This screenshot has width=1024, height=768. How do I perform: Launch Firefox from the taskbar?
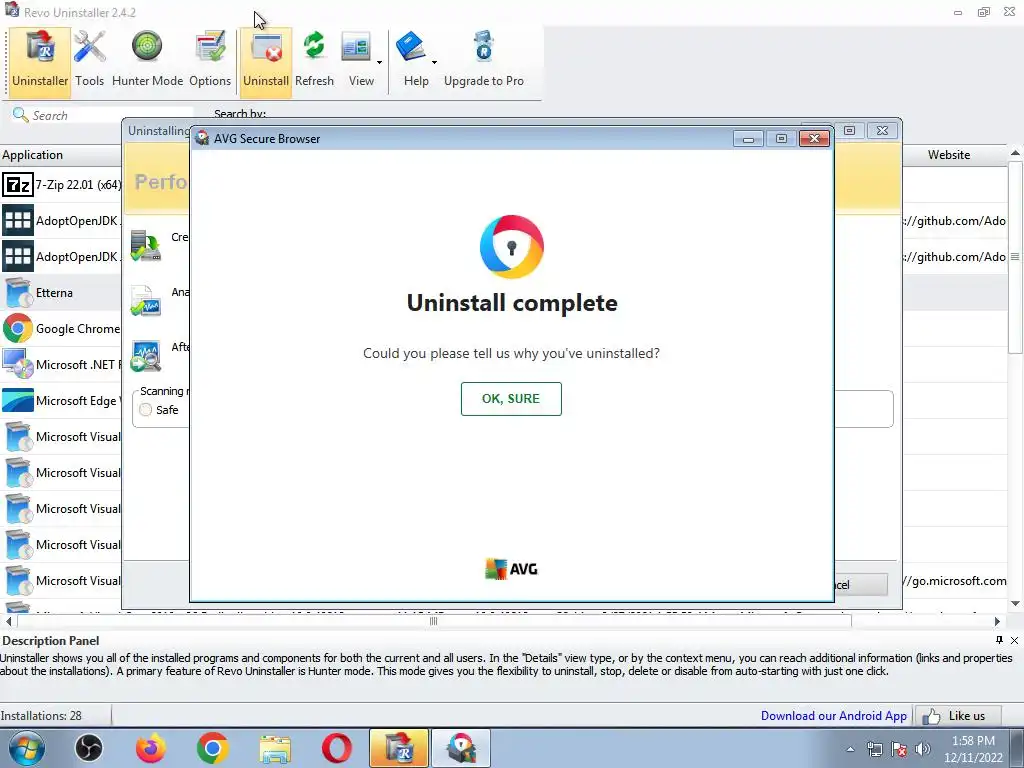click(151, 748)
